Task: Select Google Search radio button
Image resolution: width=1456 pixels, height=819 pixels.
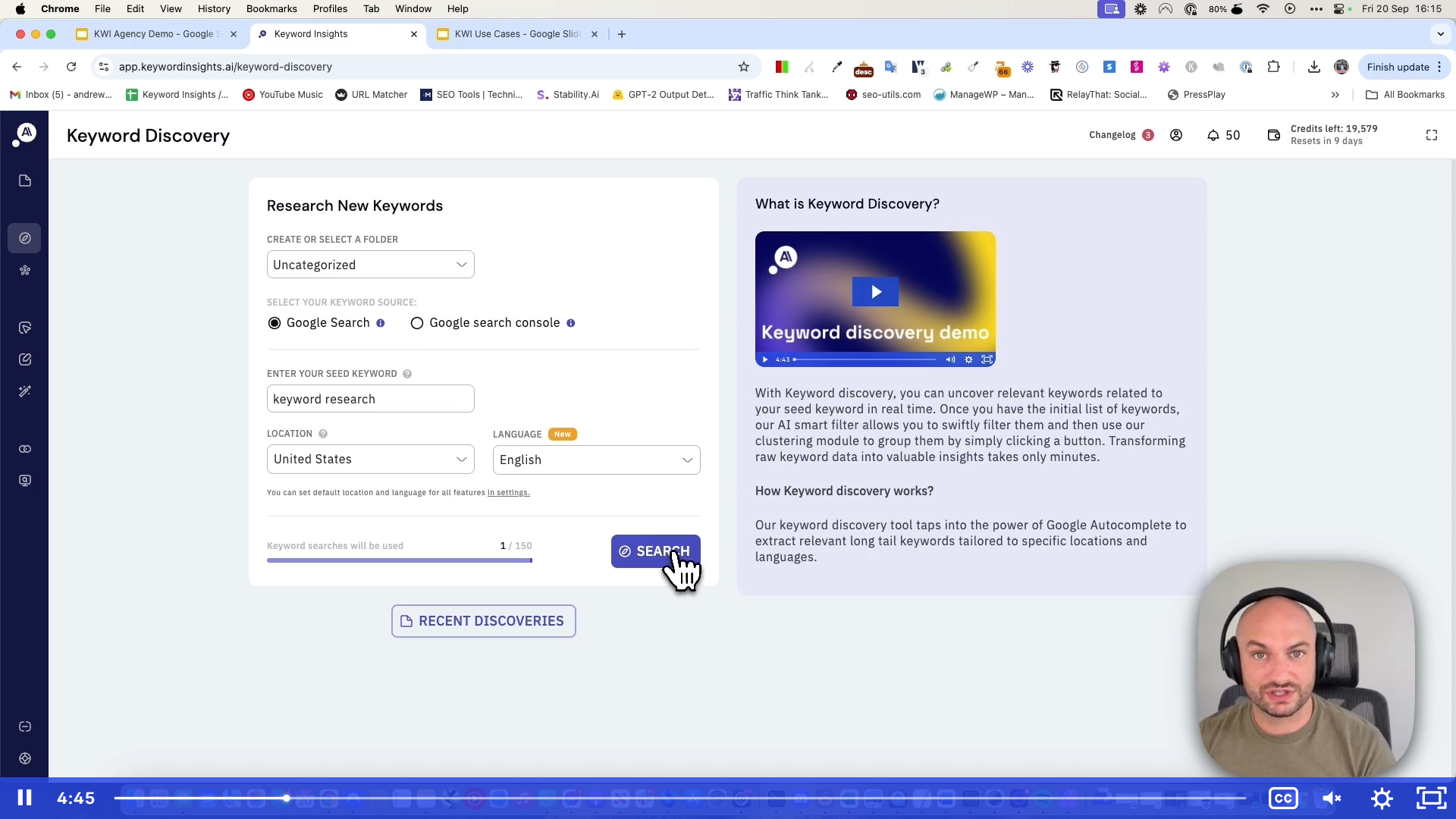Action: coord(274,322)
